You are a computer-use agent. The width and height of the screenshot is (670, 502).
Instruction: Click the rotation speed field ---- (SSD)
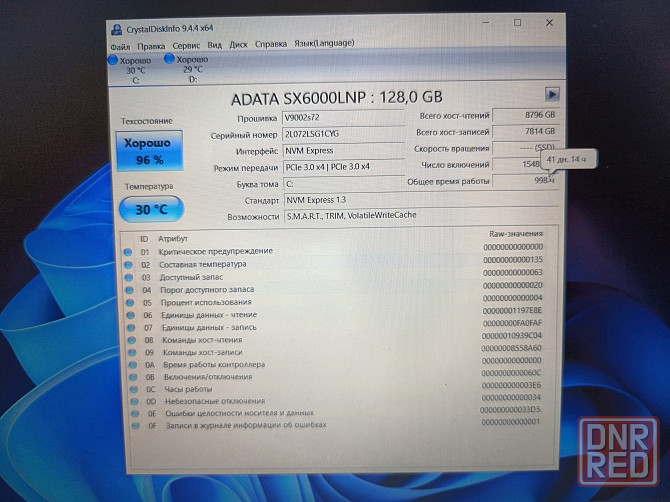tap(525, 148)
